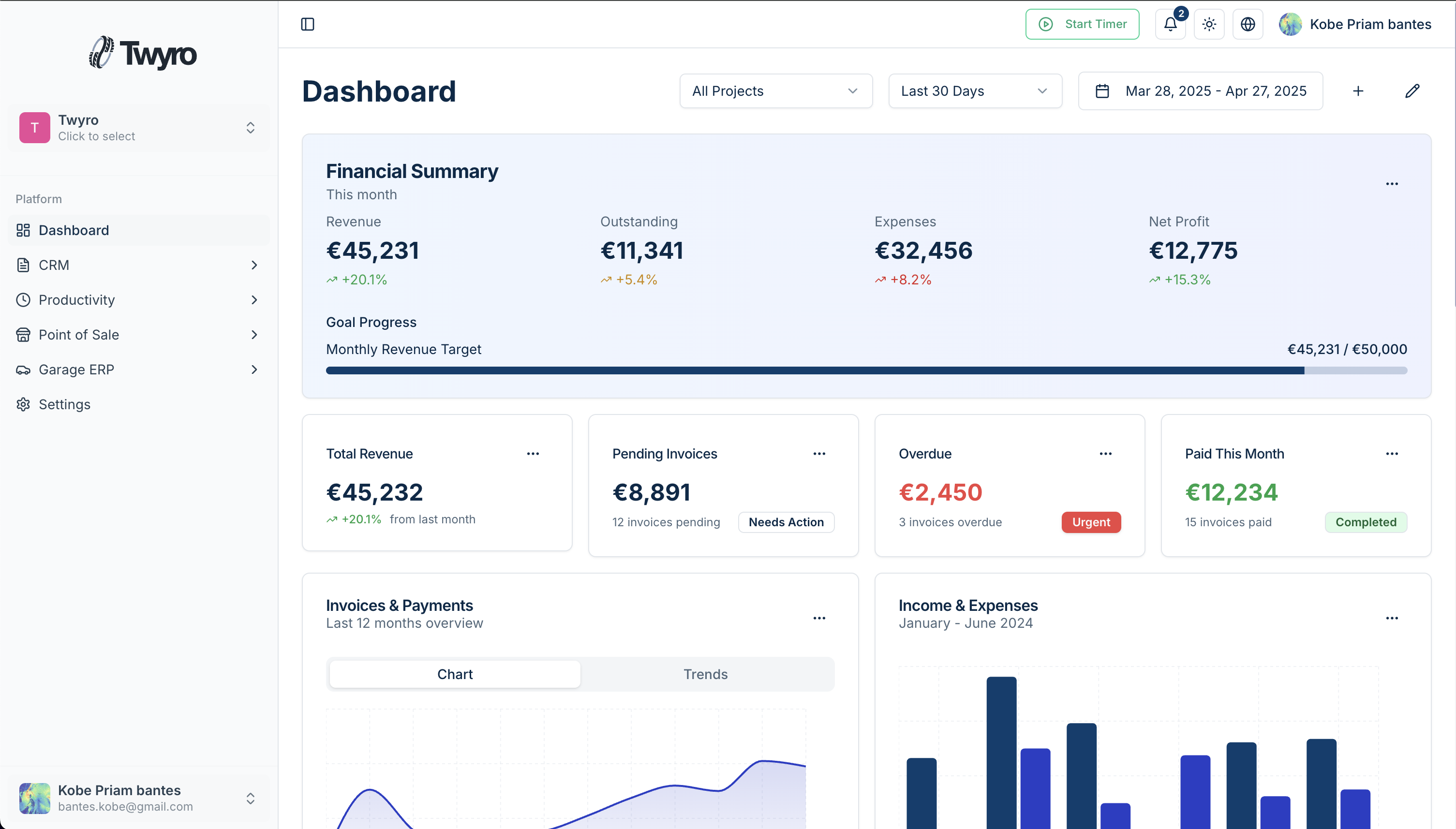The height and width of the screenshot is (829, 1456).
Task: Open the calendar date picker icon
Action: click(1102, 90)
